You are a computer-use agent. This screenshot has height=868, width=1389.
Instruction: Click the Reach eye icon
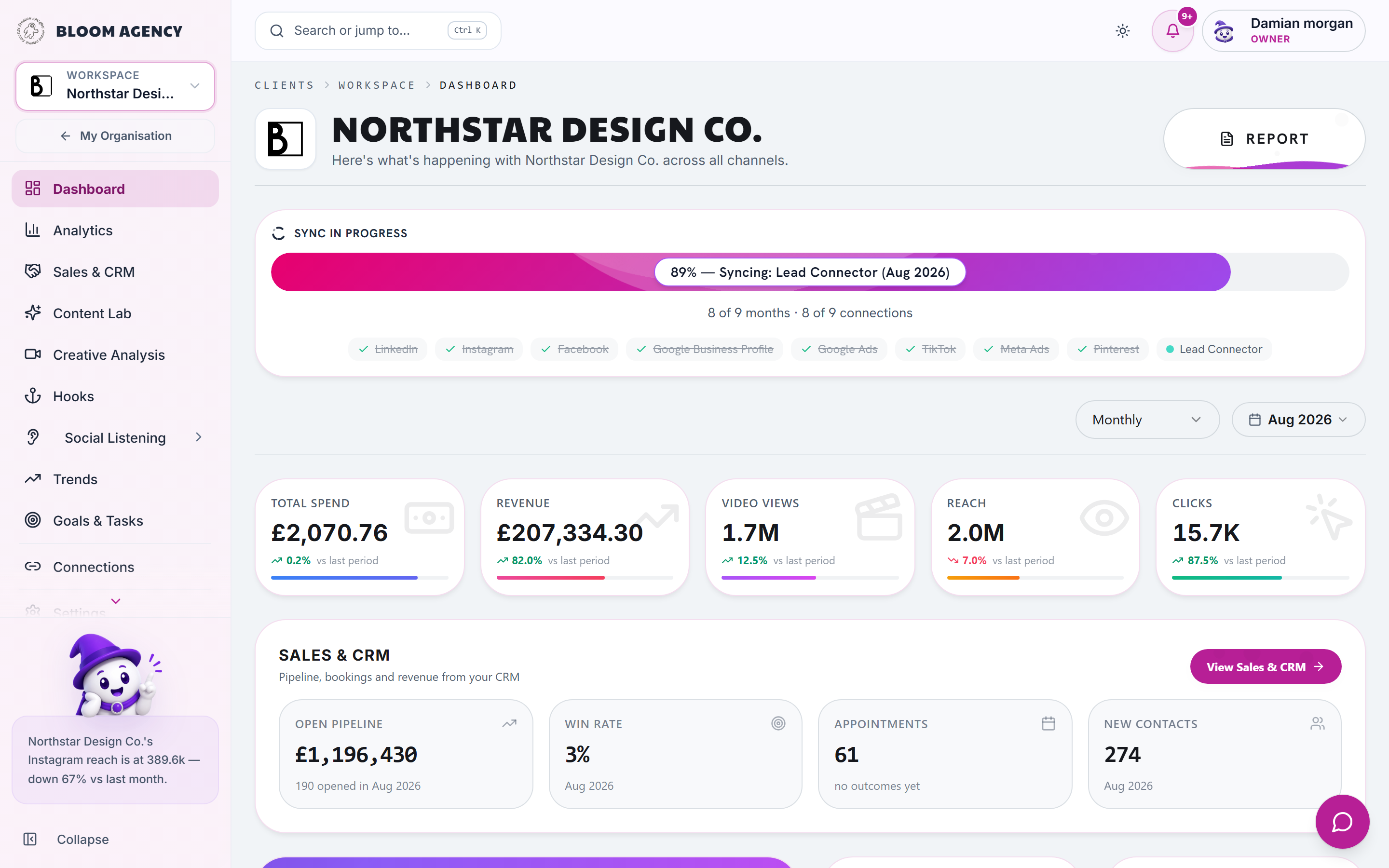click(1104, 518)
